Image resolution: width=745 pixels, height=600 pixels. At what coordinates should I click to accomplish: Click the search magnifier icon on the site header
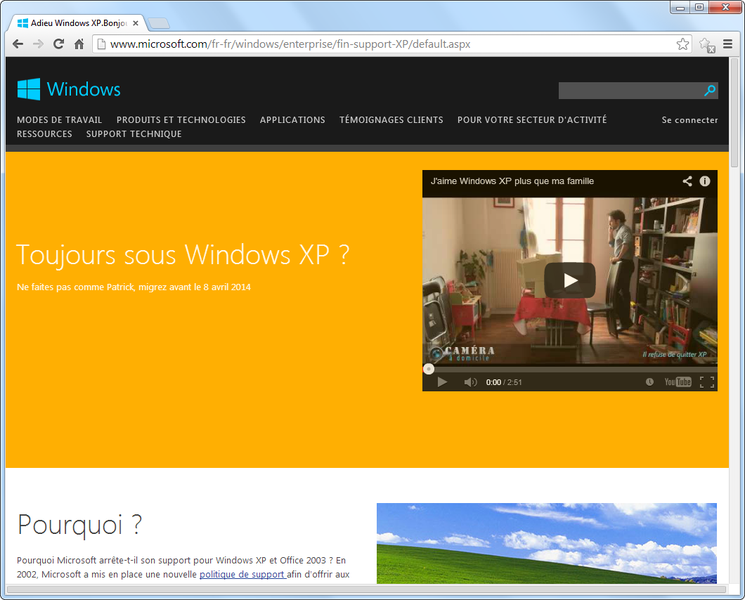[x=710, y=91]
